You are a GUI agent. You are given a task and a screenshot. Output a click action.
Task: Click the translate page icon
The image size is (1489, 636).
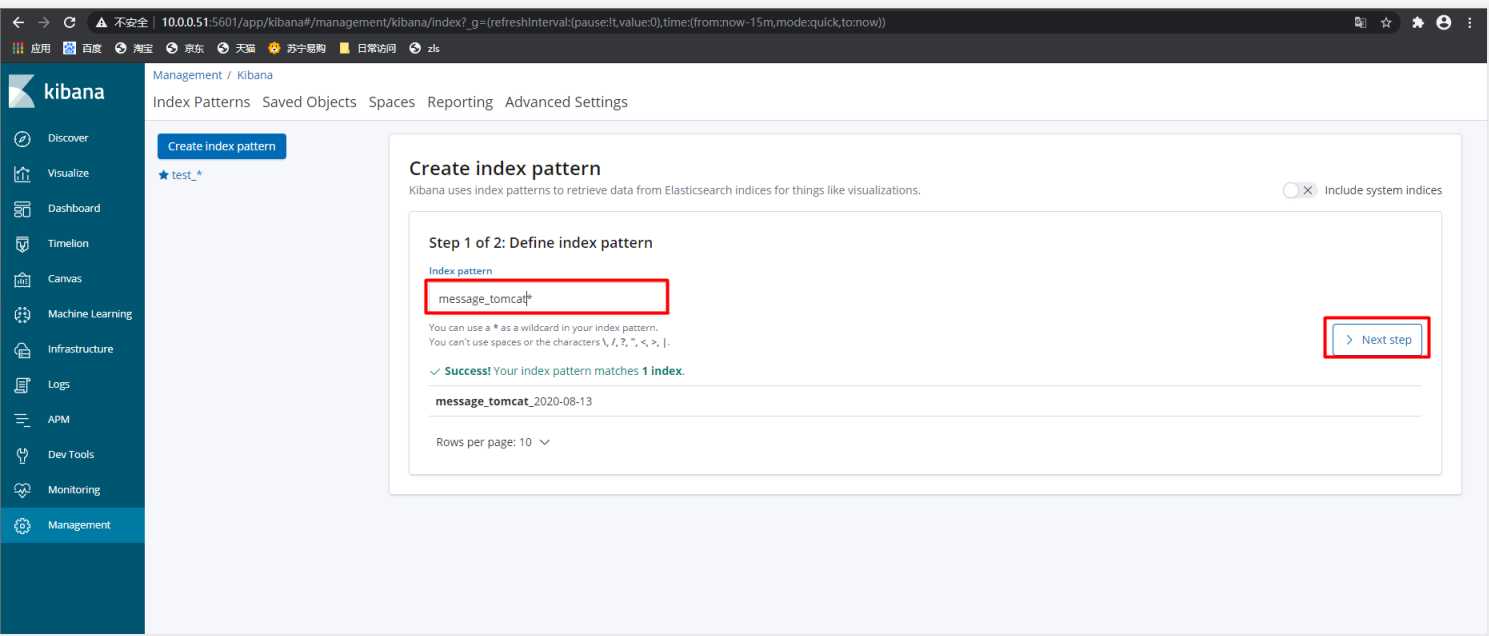pyautogui.click(x=1360, y=22)
